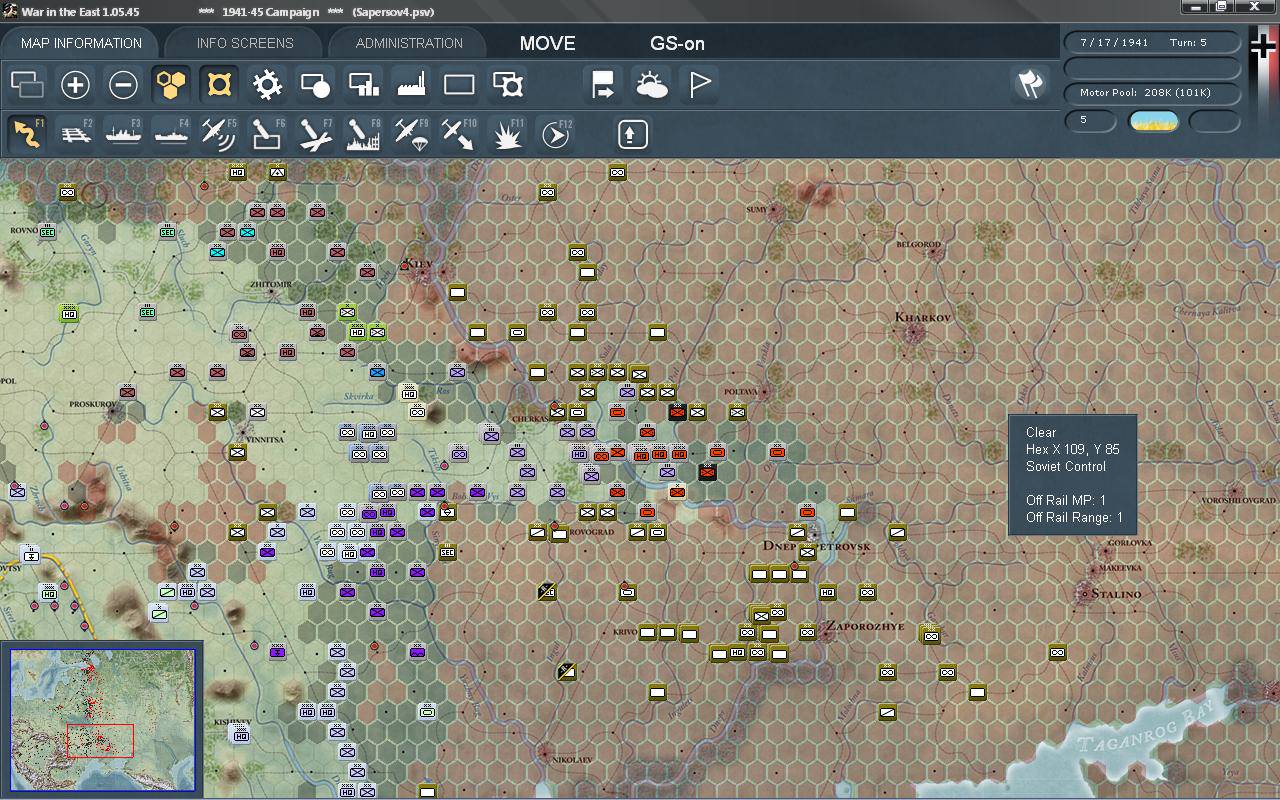Toggle the highlighted square-frame map overlay button

coord(219,85)
